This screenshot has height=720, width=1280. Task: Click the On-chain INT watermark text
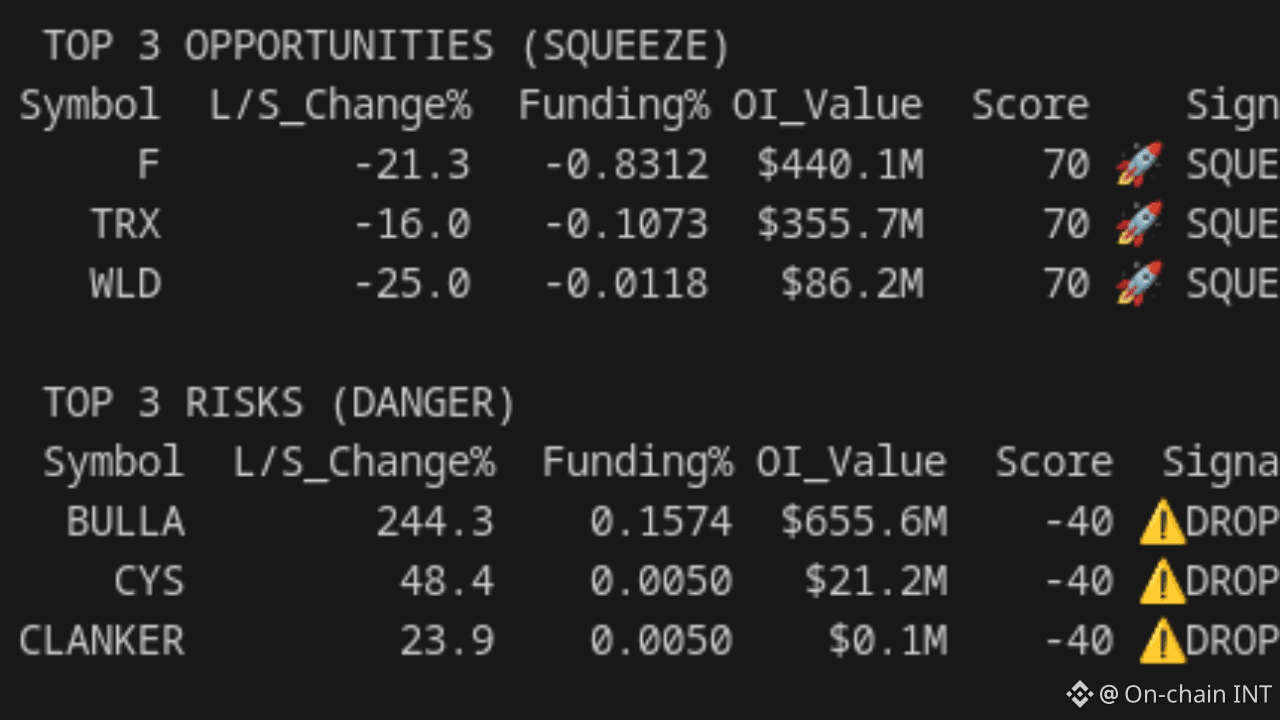tap(1198, 694)
